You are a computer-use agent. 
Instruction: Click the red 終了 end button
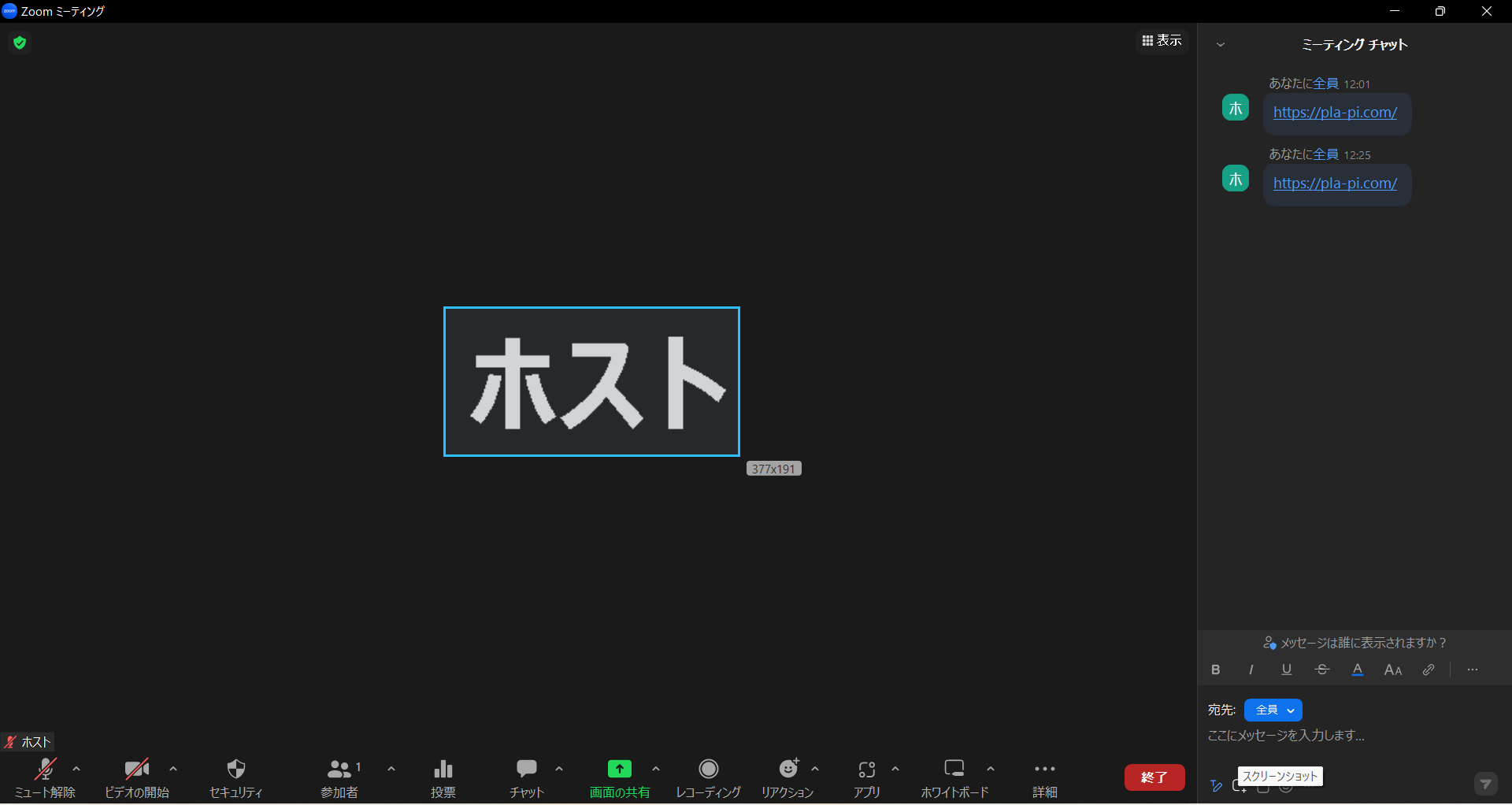(x=1154, y=777)
